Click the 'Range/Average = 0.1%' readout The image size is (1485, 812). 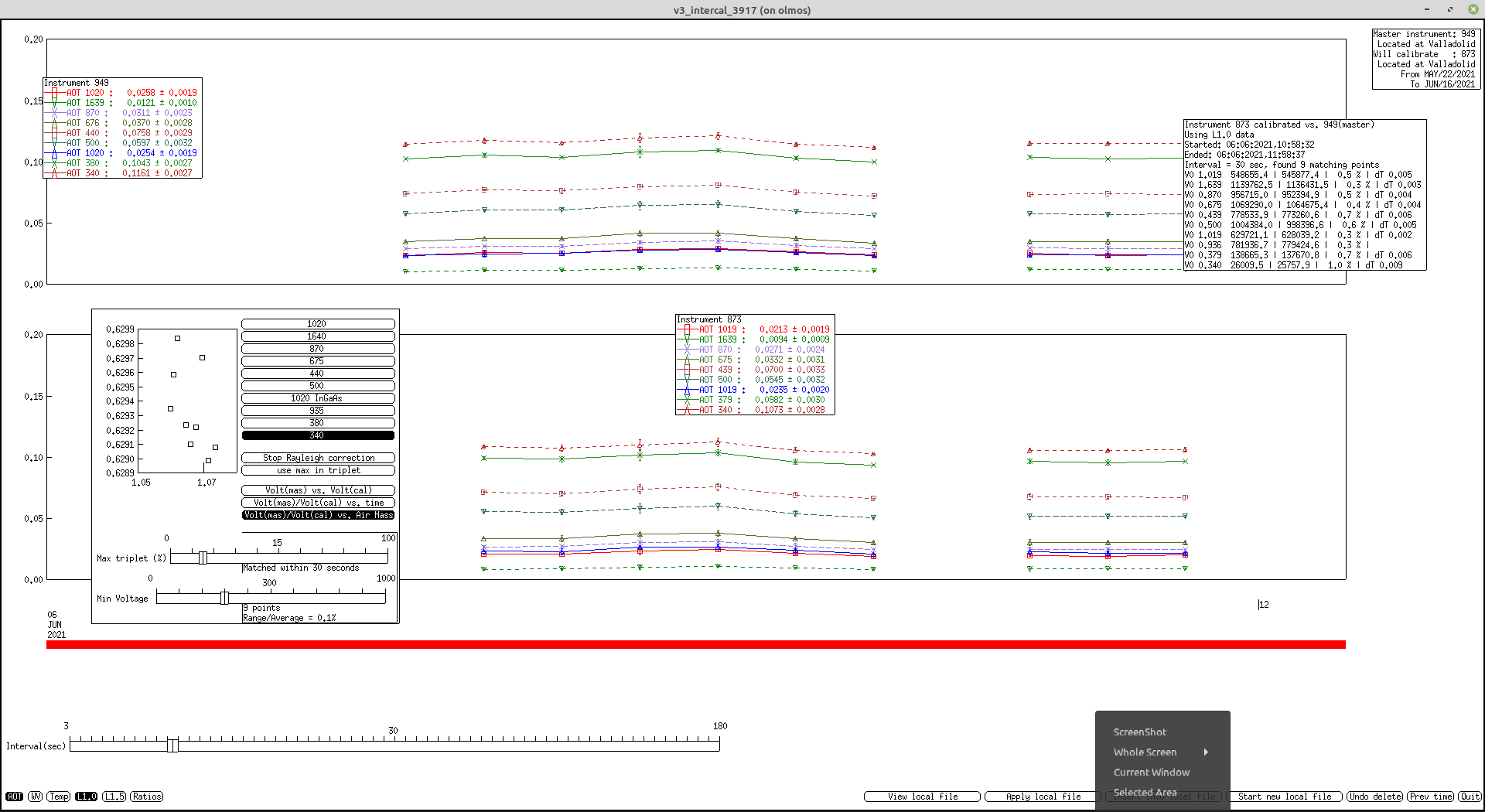tap(289, 618)
